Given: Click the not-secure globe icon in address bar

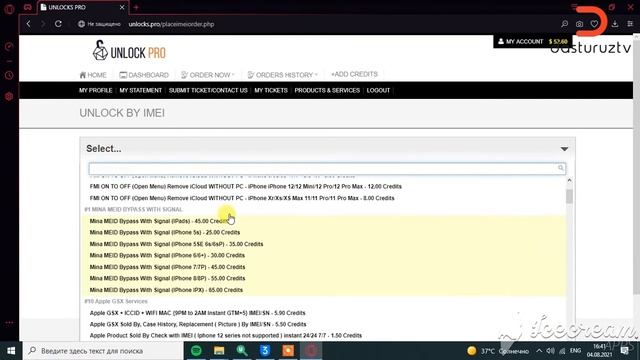Looking at the screenshot, I should coord(81,24).
